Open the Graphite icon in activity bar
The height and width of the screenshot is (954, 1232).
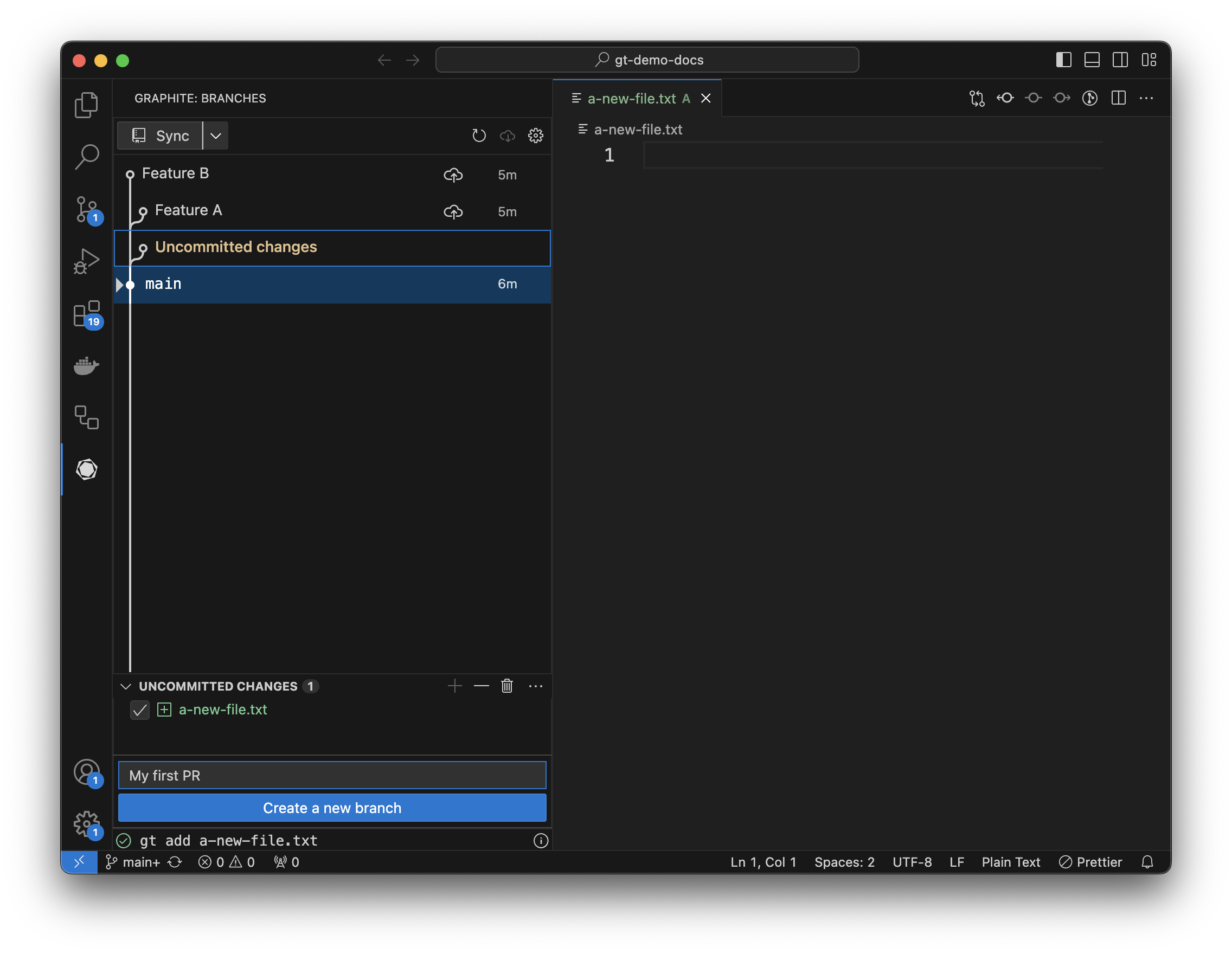pyautogui.click(x=86, y=469)
